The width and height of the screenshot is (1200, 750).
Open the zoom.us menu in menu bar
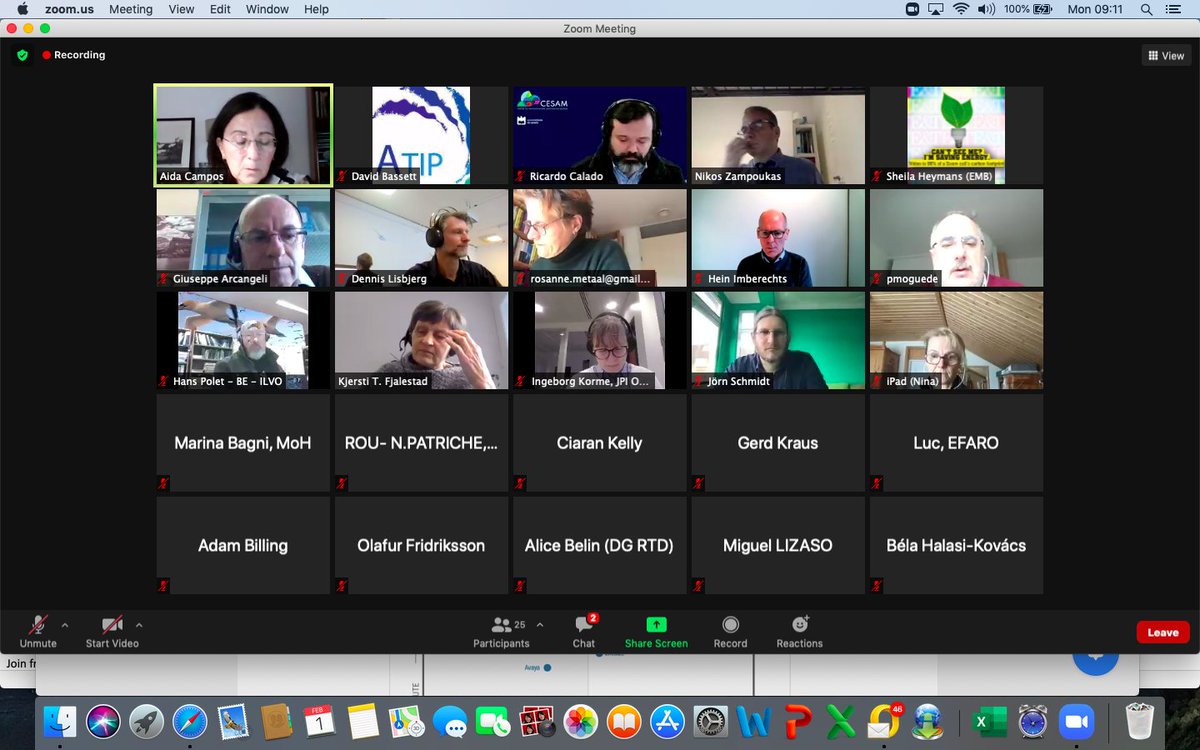[69, 9]
